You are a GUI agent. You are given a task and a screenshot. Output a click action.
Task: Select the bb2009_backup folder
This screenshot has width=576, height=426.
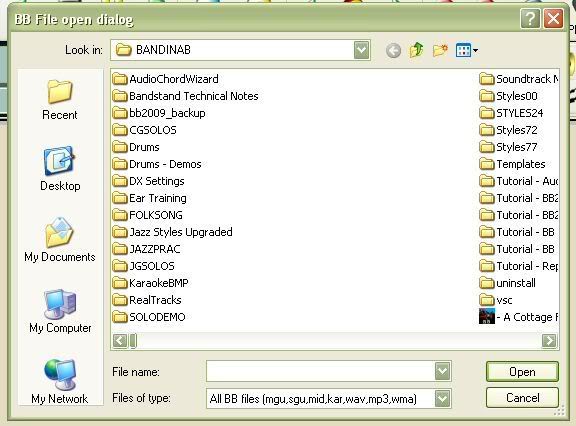pos(159,113)
